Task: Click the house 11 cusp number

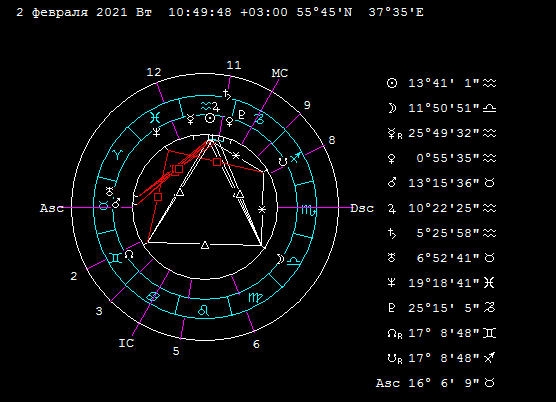Action: coord(234,65)
